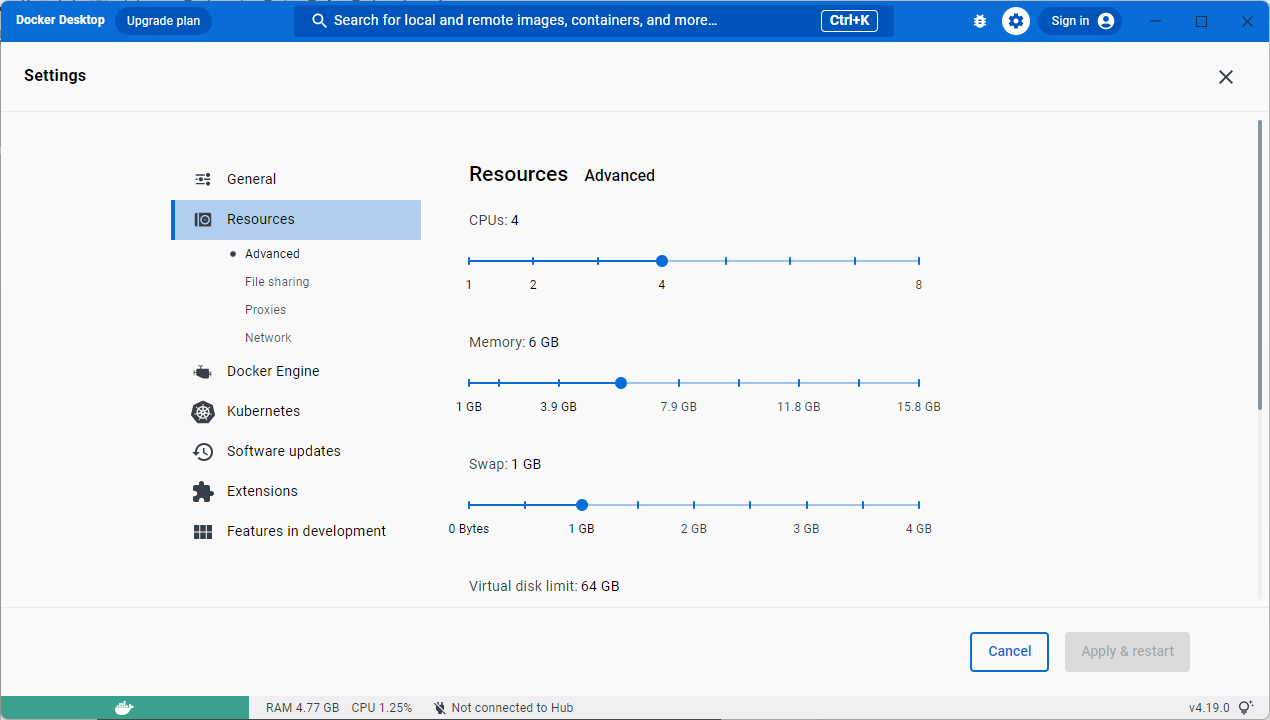Click the Extensions puzzle piece icon
This screenshot has height=720, width=1270.
click(203, 491)
